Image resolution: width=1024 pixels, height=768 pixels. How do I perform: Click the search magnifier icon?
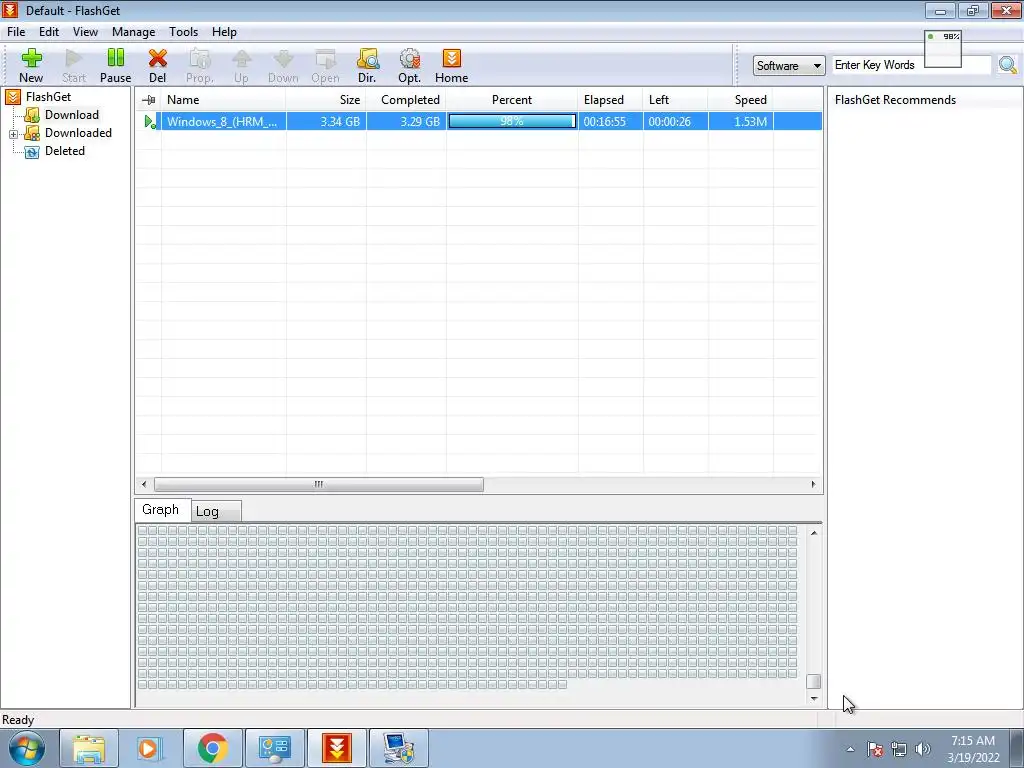(1008, 65)
